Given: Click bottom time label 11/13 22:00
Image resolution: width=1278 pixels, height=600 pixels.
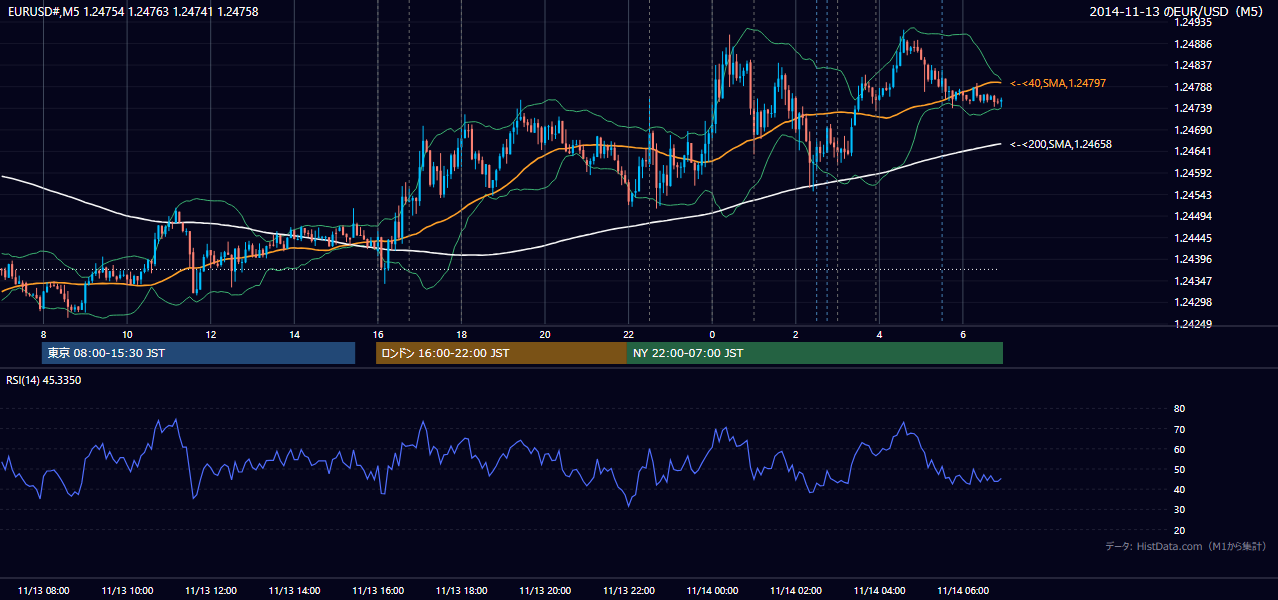Looking at the screenshot, I should (x=628, y=591).
